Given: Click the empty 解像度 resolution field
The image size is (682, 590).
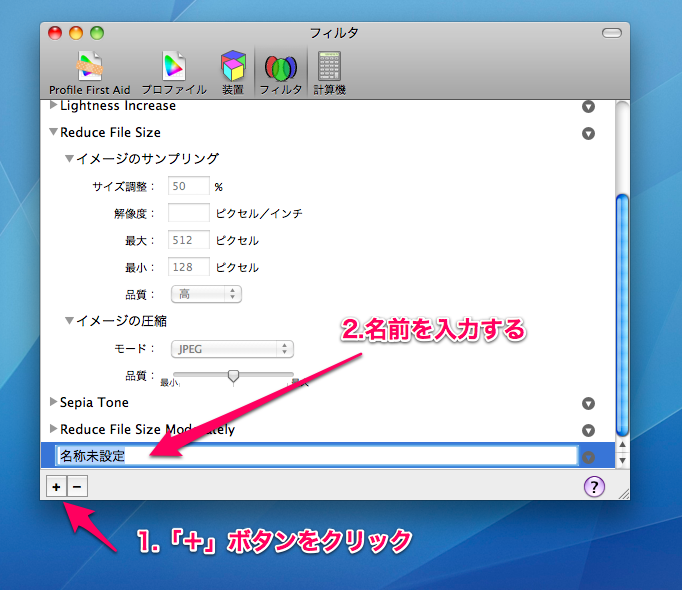Looking at the screenshot, I should coord(189,213).
